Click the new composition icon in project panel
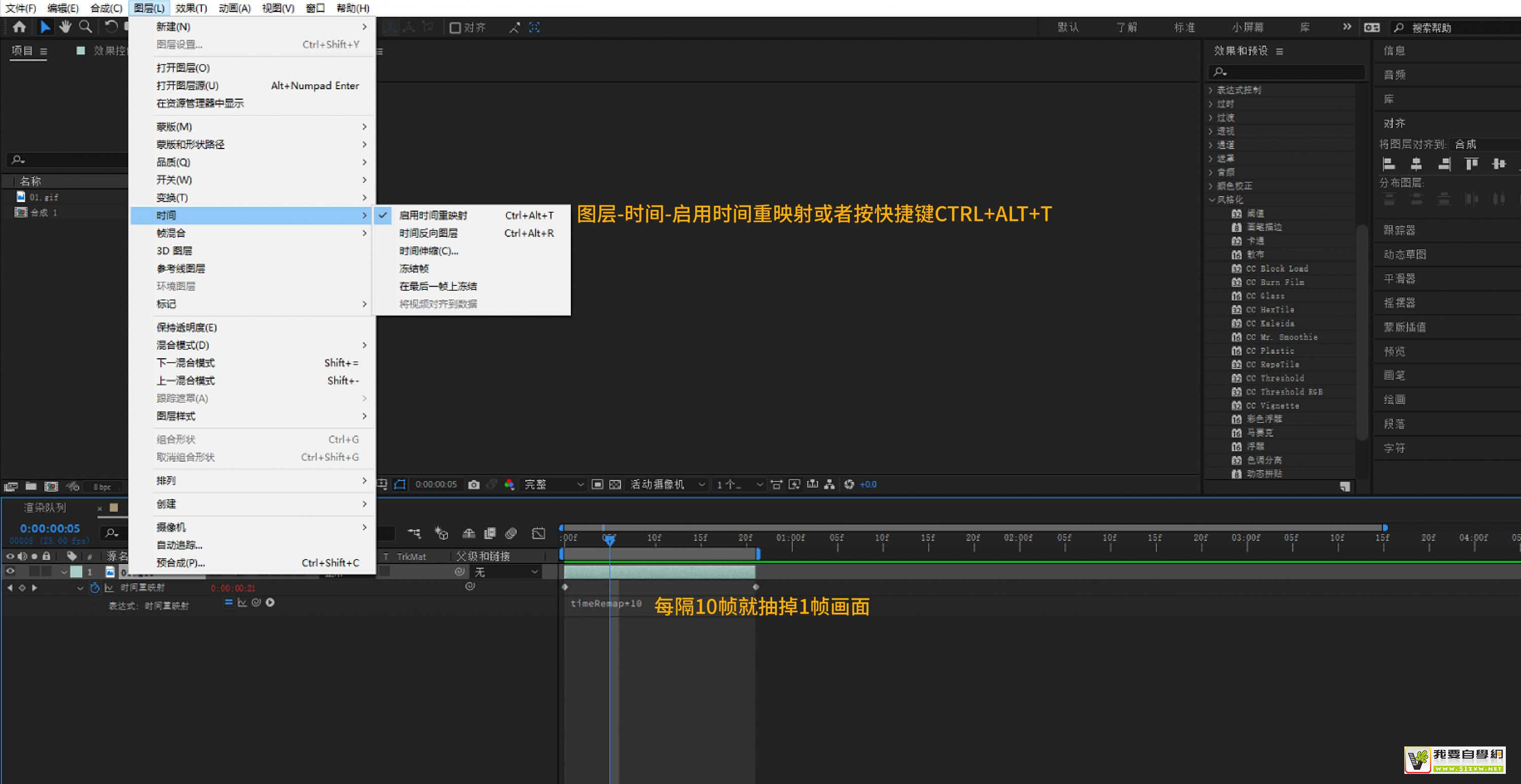The height and width of the screenshot is (784, 1521). [x=51, y=487]
